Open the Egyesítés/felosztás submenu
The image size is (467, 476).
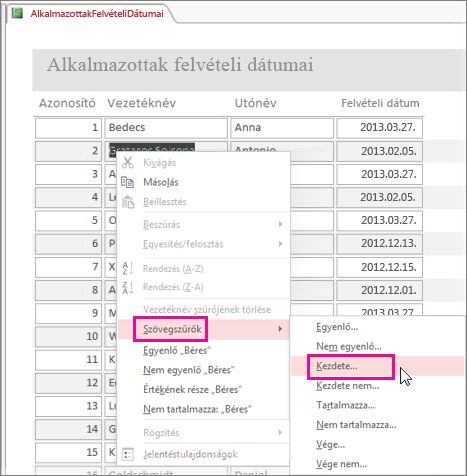[x=204, y=244]
